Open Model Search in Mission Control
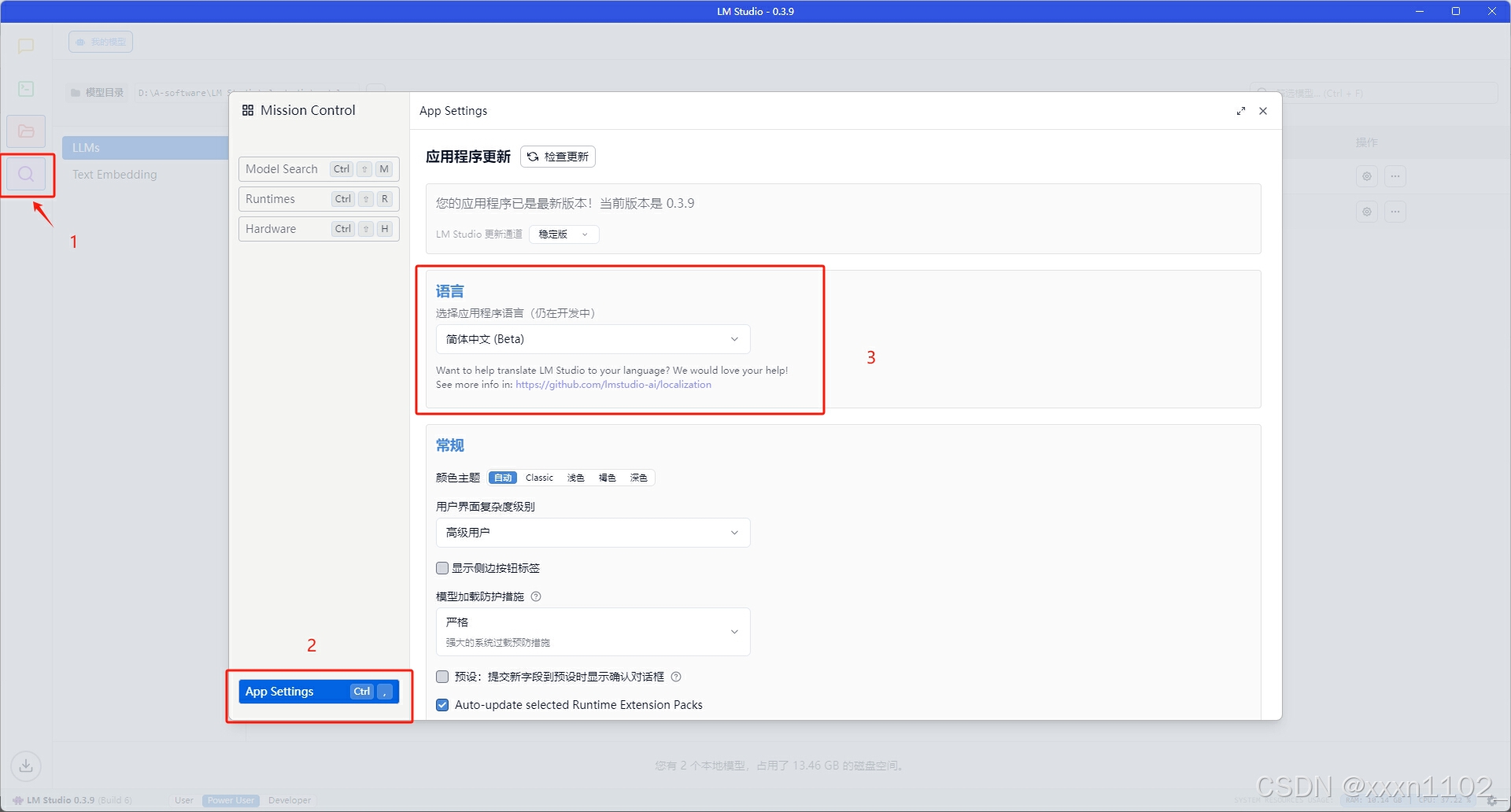 (x=319, y=169)
